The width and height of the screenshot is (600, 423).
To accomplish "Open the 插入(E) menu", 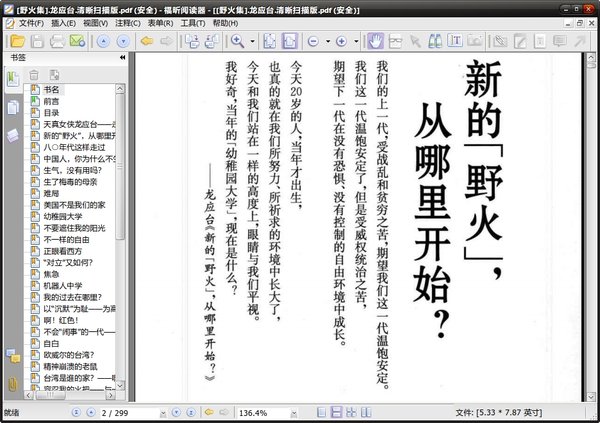I will pyautogui.click(x=63, y=23).
